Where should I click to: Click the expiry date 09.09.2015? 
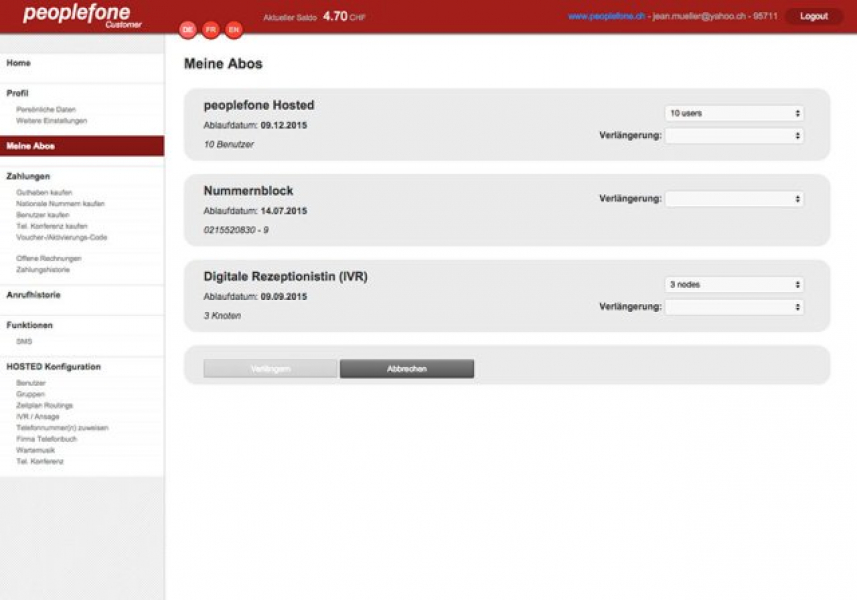(x=284, y=297)
